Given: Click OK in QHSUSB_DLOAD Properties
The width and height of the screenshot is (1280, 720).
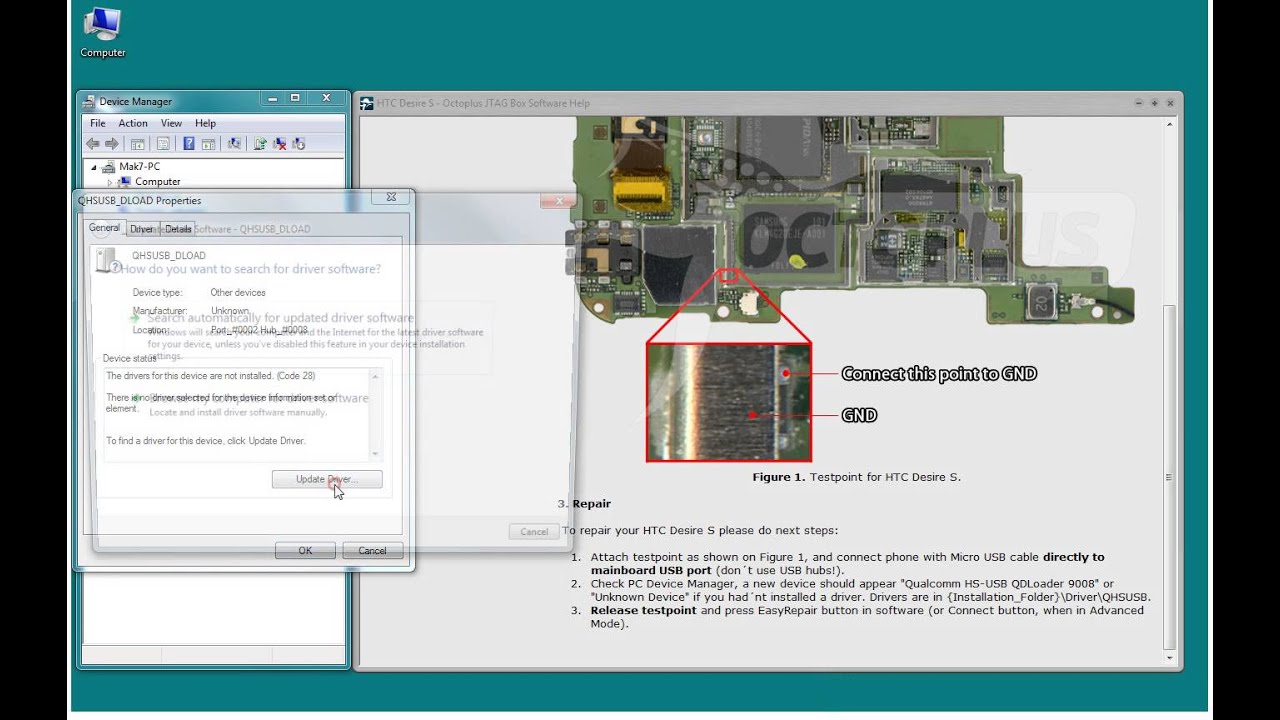Looking at the screenshot, I should coord(305,550).
